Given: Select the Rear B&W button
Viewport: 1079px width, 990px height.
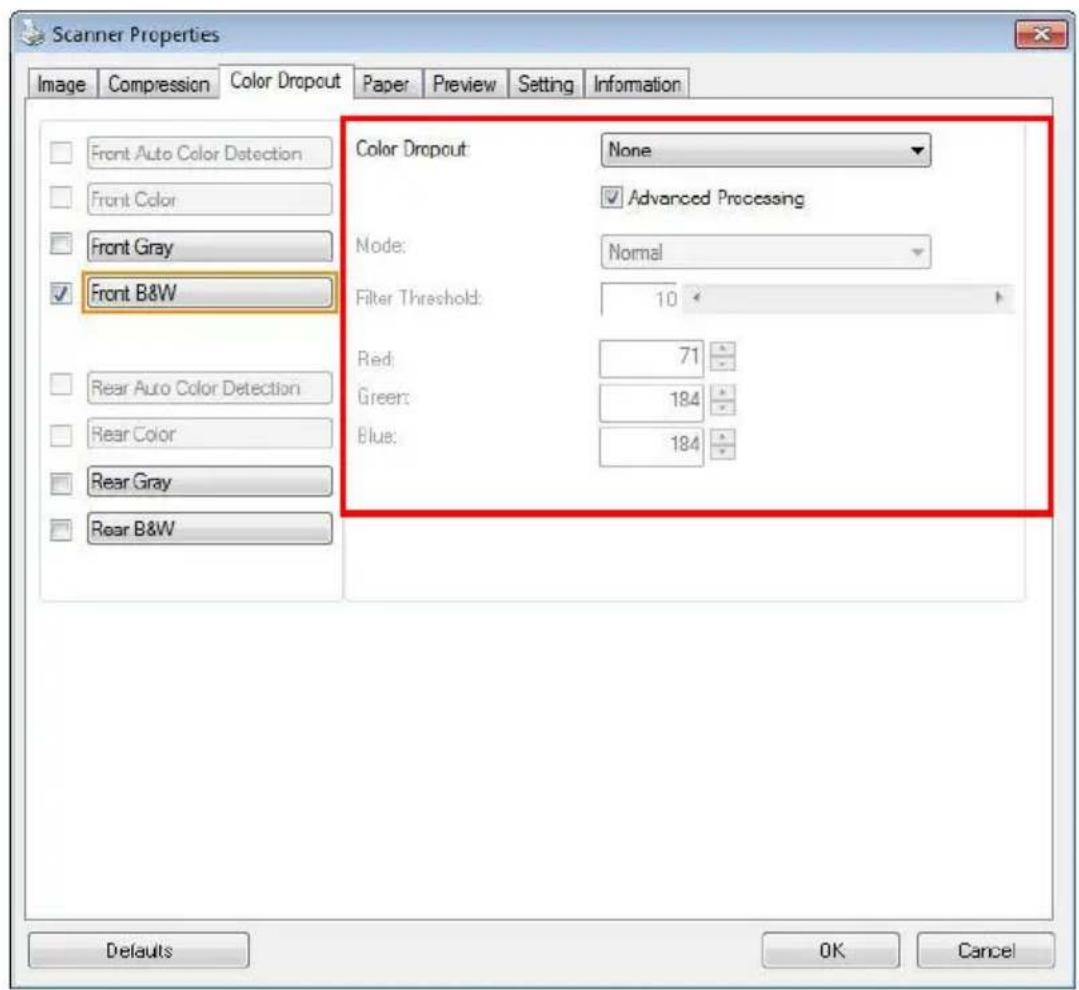Looking at the screenshot, I should [209, 528].
